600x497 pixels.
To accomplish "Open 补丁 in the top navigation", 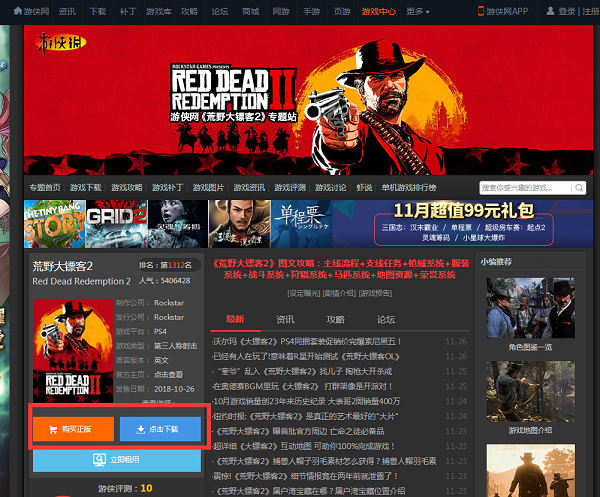I will [128, 11].
